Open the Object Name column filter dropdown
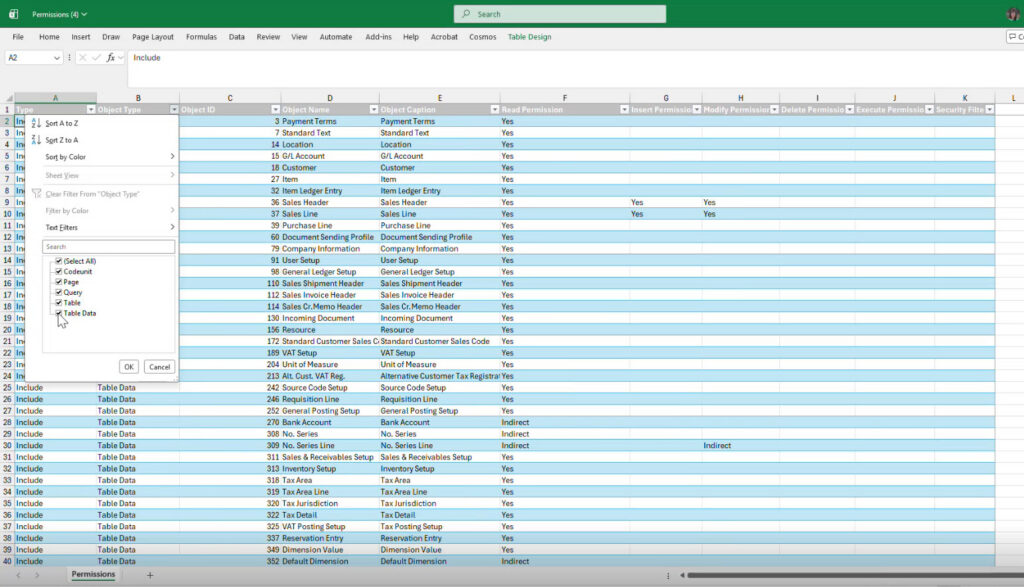This screenshot has width=1024, height=587. coord(374,110)
